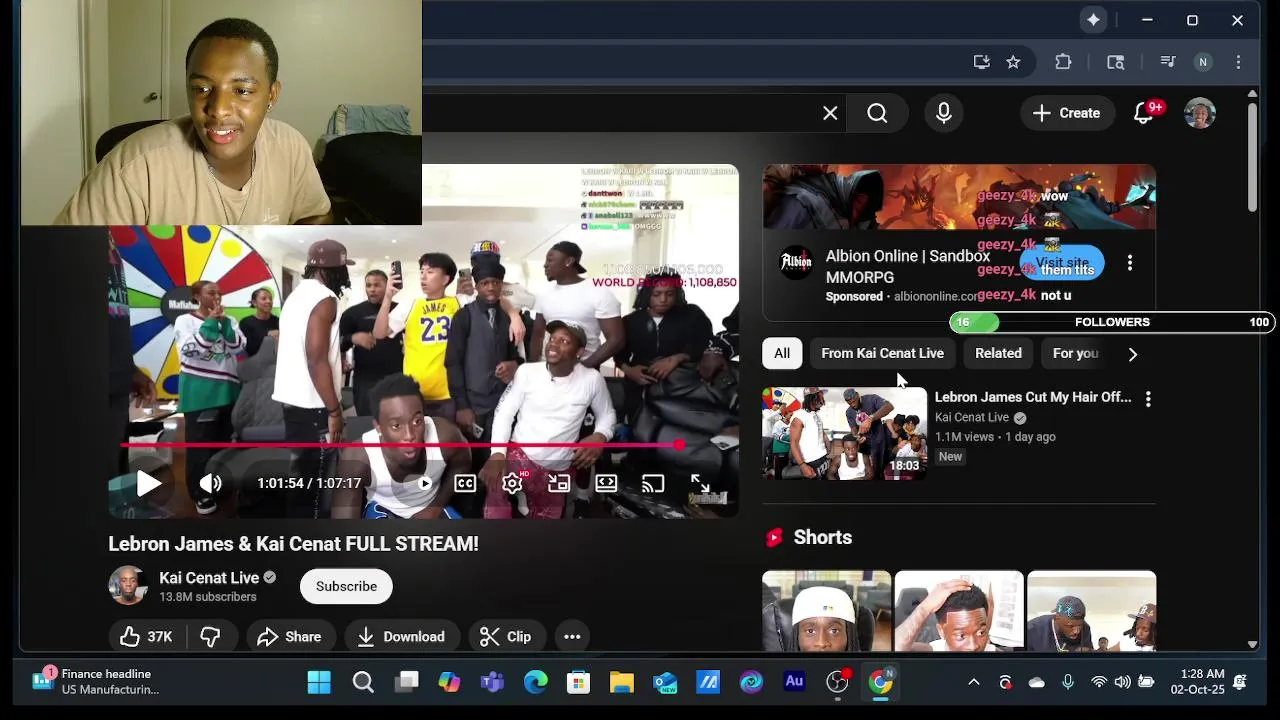Download this video
Screen dimensions: 1280x720
coord(401,637)
